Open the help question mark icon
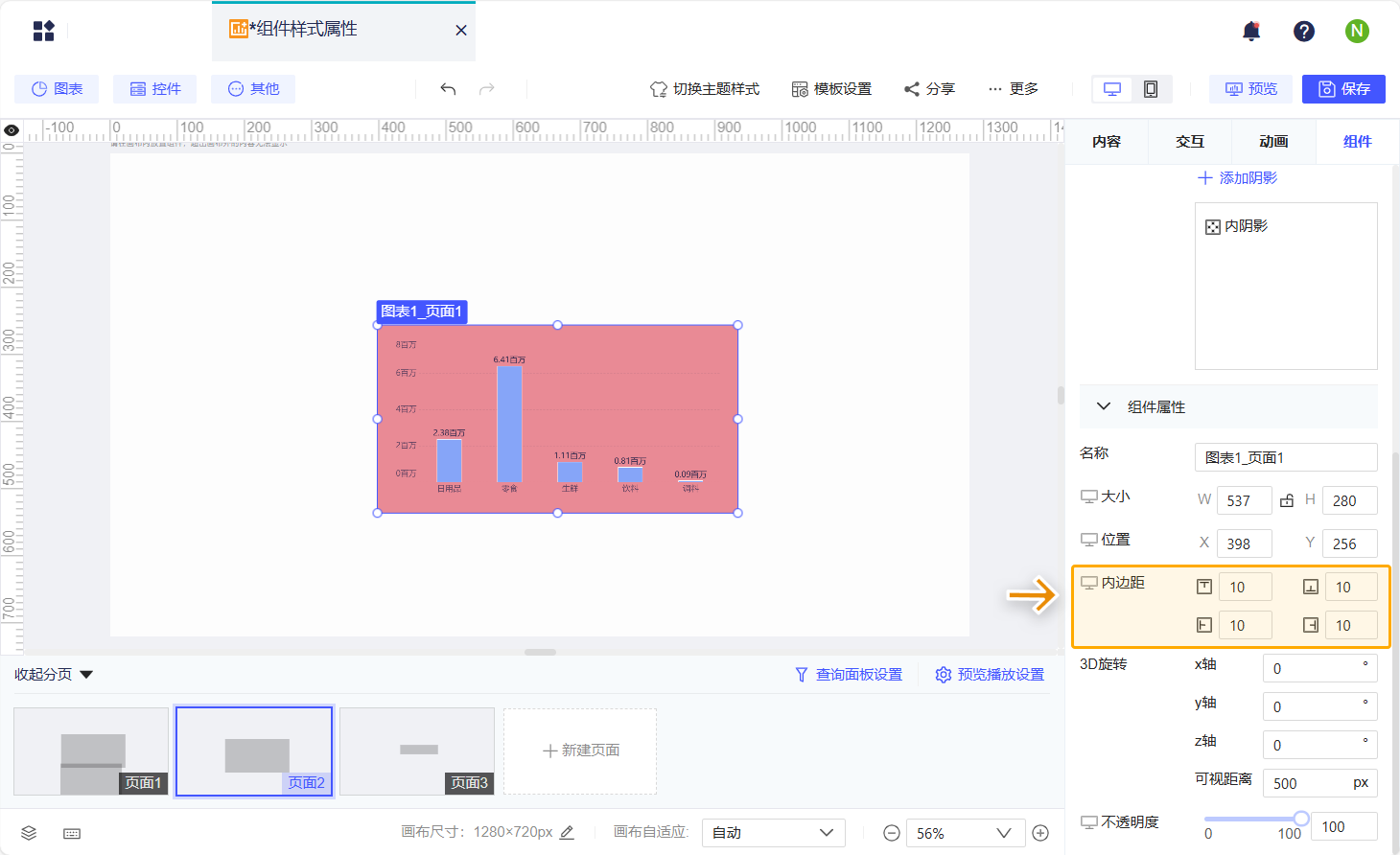Image resolution: width=1400 pixels, height=855 pixels. click(1304, 32)
